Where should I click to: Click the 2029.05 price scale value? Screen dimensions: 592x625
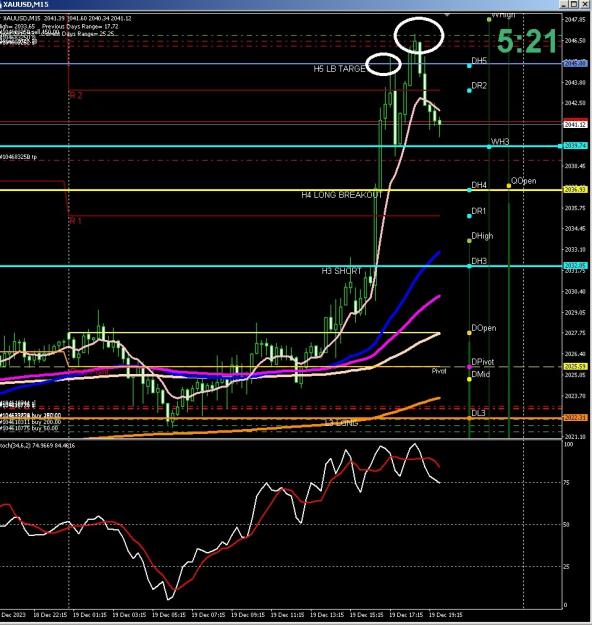(575, 312)
